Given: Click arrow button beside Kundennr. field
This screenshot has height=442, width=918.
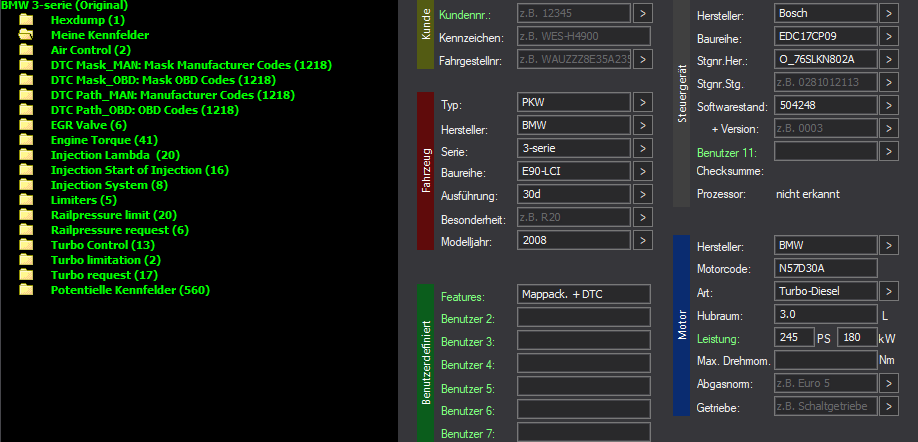Looking at the screenshot, I should [643, 13].
